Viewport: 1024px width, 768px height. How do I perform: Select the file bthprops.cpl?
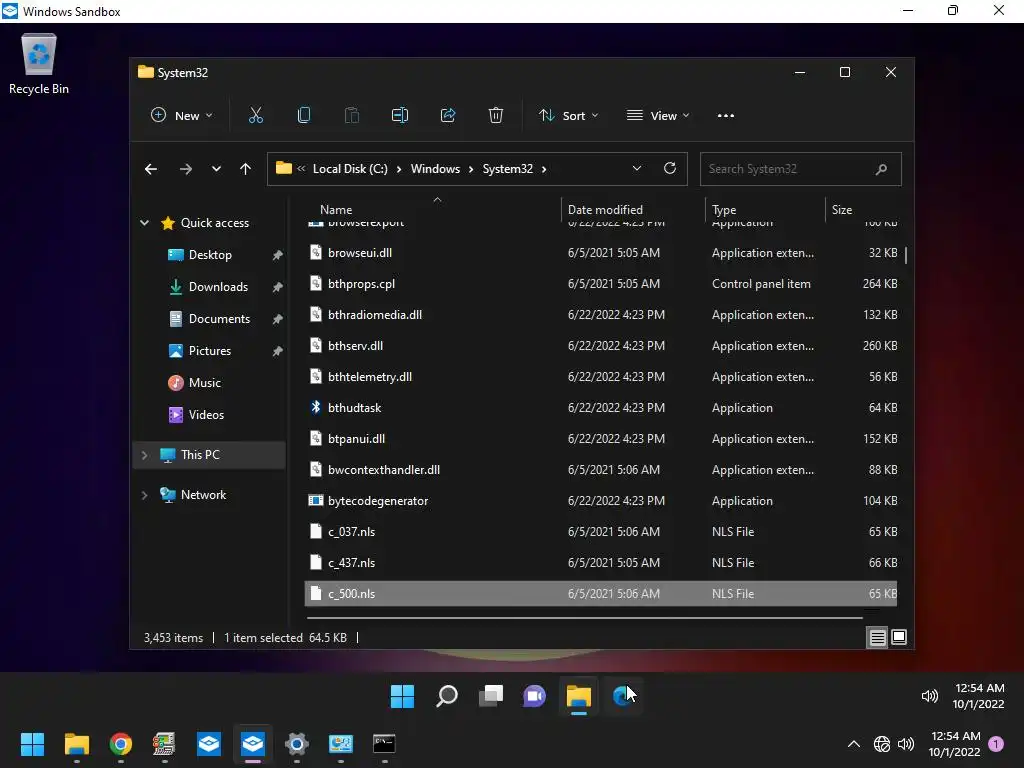[x=601, y=283]
